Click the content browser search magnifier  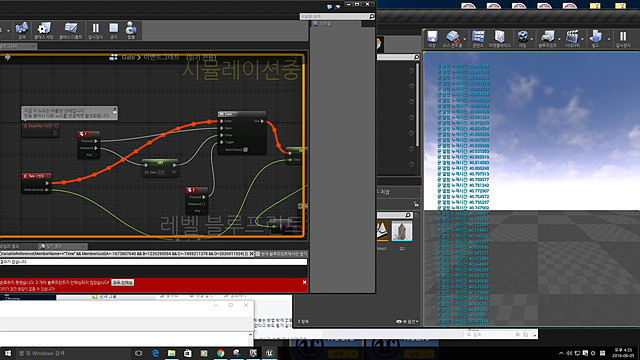(408, 215)
